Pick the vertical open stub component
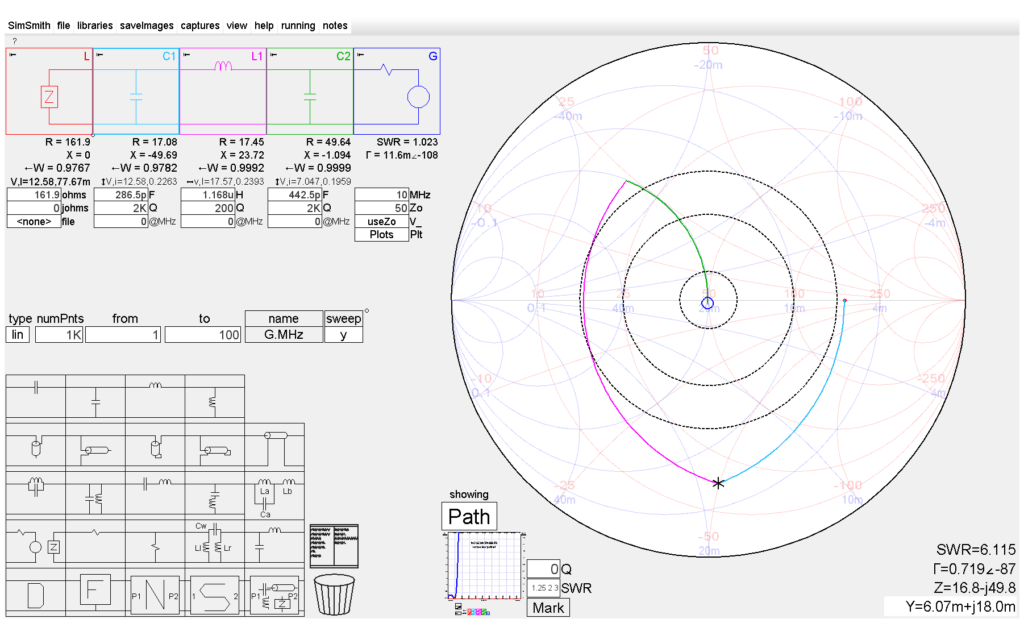1024x623 pixels. click(36, 447)
